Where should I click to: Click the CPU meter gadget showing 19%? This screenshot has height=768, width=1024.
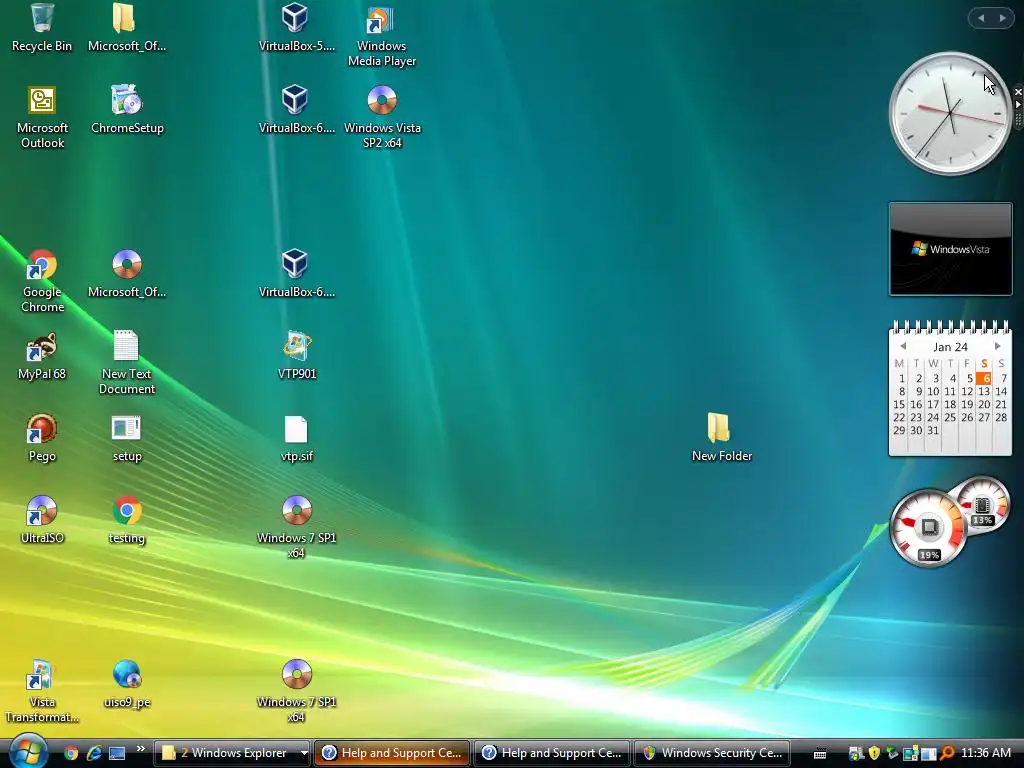pyautogui.click(x=928, y=528)
